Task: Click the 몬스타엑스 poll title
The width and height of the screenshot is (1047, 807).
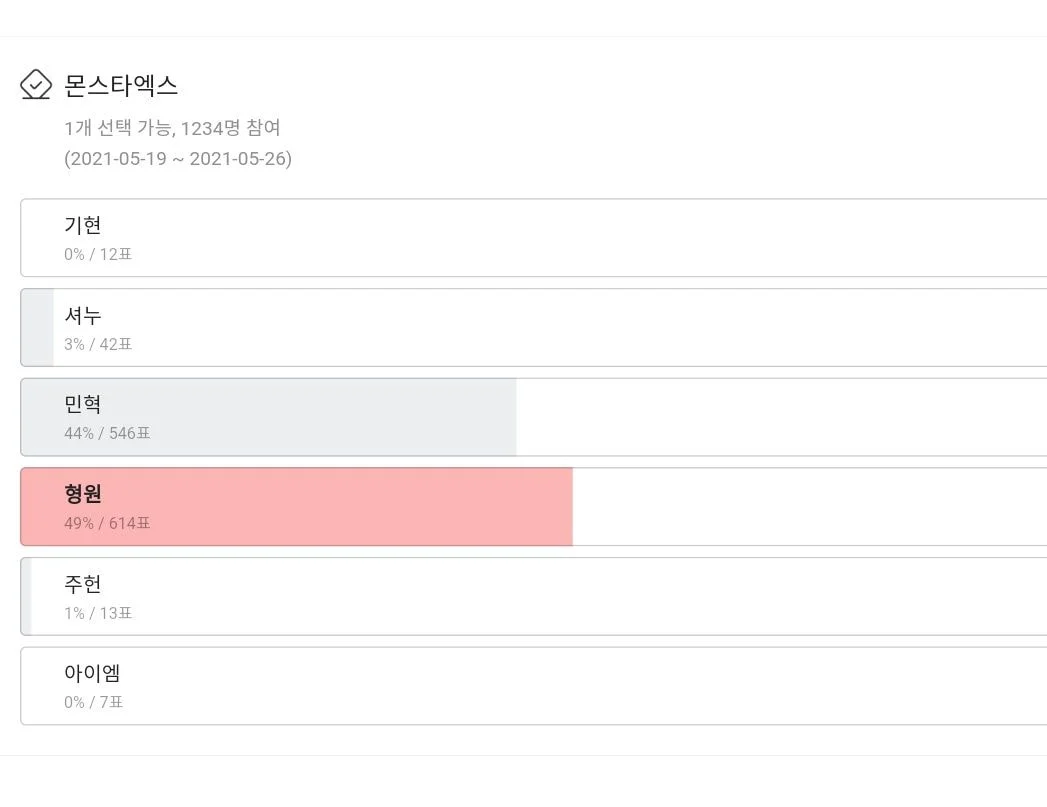Action: click(x=121, y=85)
